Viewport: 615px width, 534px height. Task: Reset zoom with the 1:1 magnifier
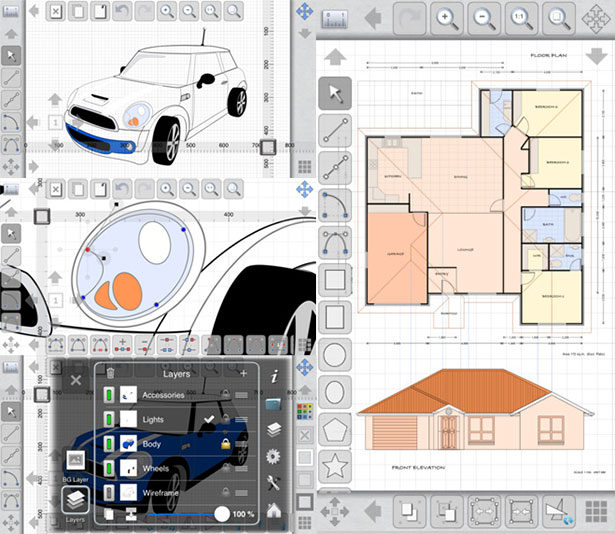click(x=522, y=18)
